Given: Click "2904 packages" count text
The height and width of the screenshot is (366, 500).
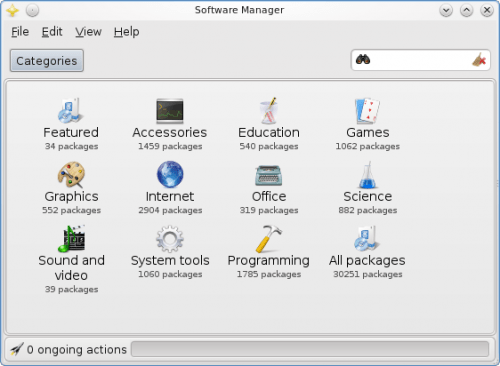Looking at the screenshot, I should [x=170, y=210].
